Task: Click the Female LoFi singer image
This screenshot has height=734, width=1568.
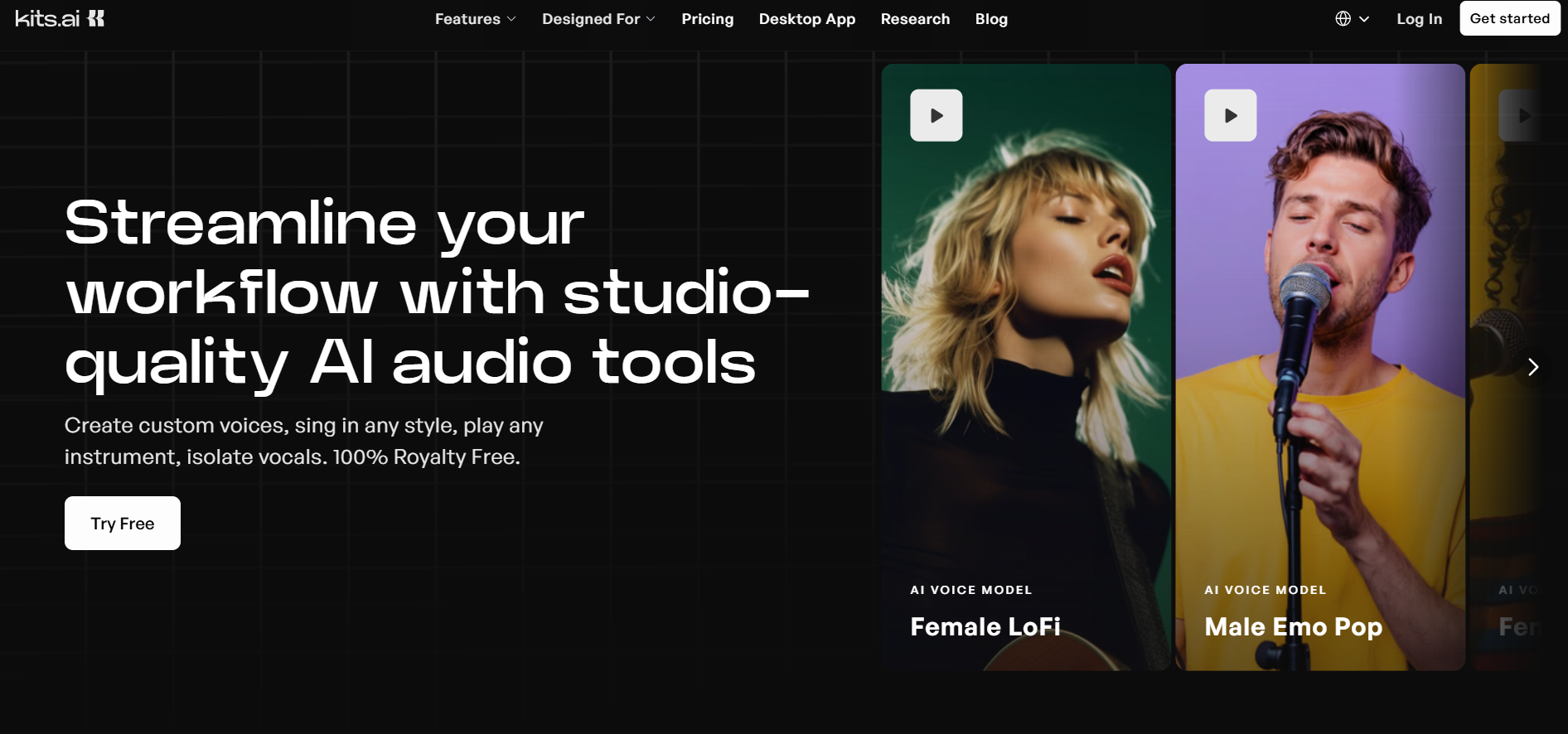Action: (x=1026, y=331)
